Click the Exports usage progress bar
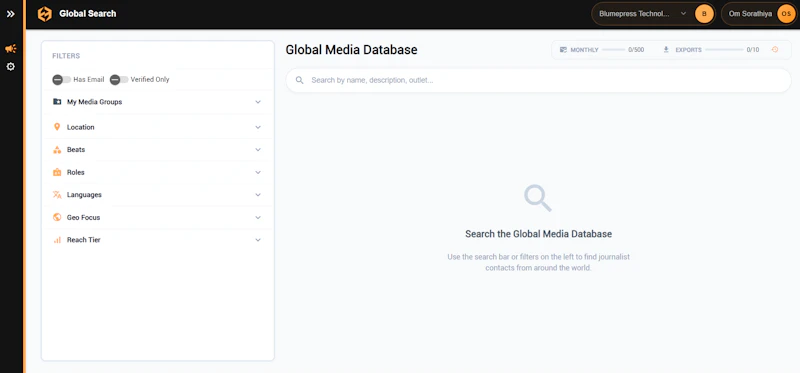800x373 pixels. pyautogui.click(x=724, y=50)
